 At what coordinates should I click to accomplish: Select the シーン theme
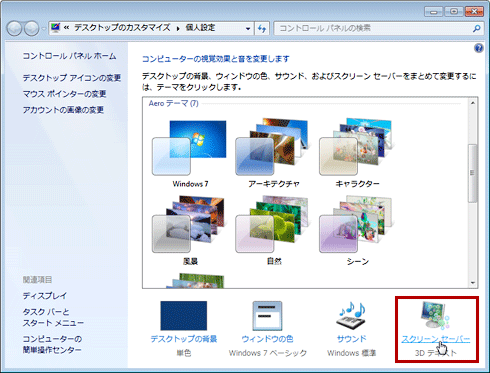pos(357,231)
